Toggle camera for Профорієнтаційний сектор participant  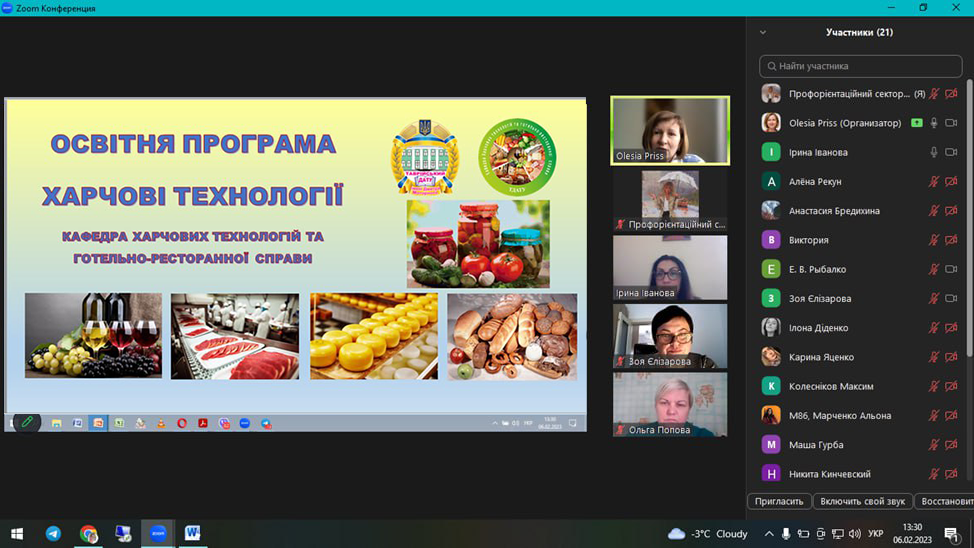pyautogui.click(x=951, y=94)
